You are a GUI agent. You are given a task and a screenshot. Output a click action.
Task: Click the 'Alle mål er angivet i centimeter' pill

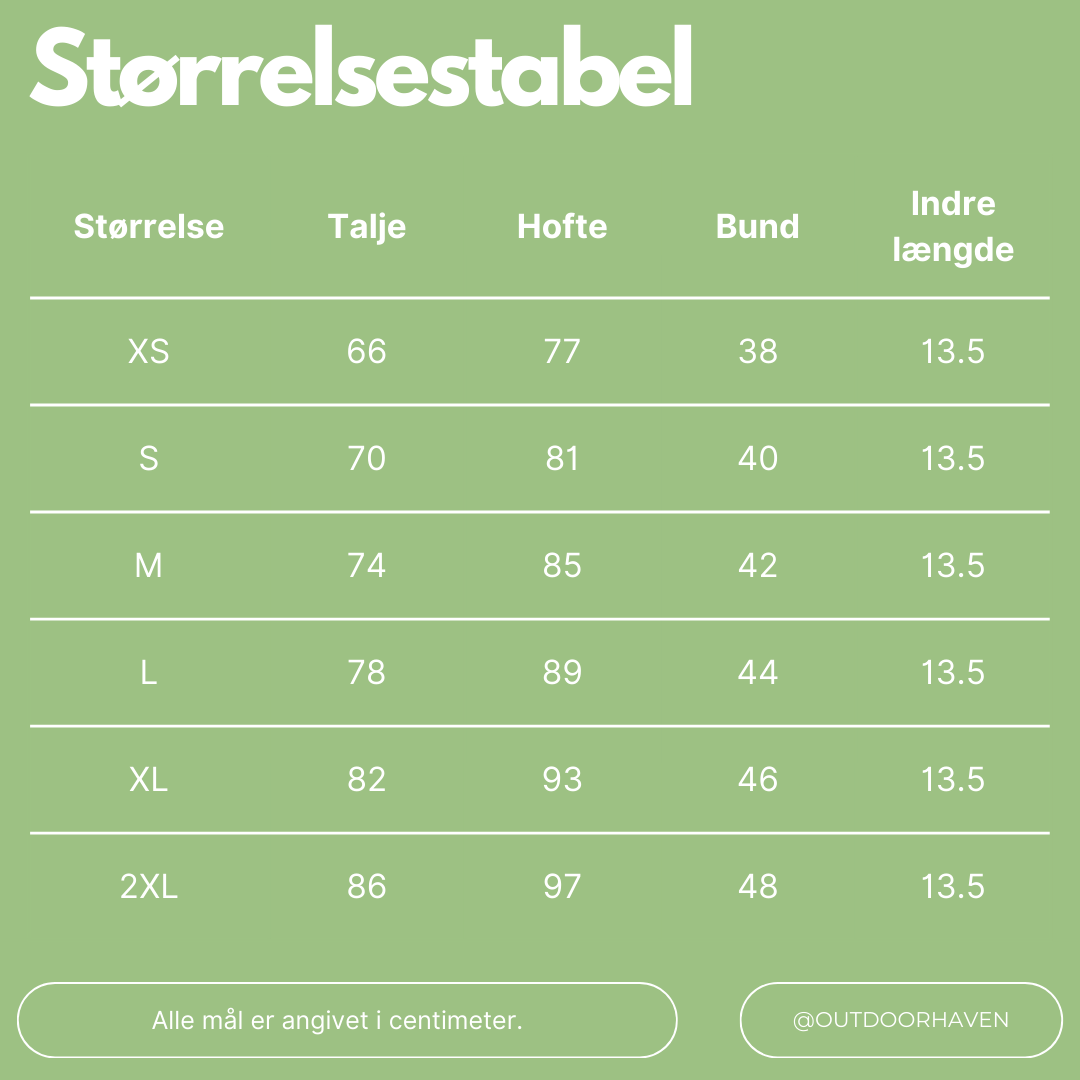tap(347, 1020)
